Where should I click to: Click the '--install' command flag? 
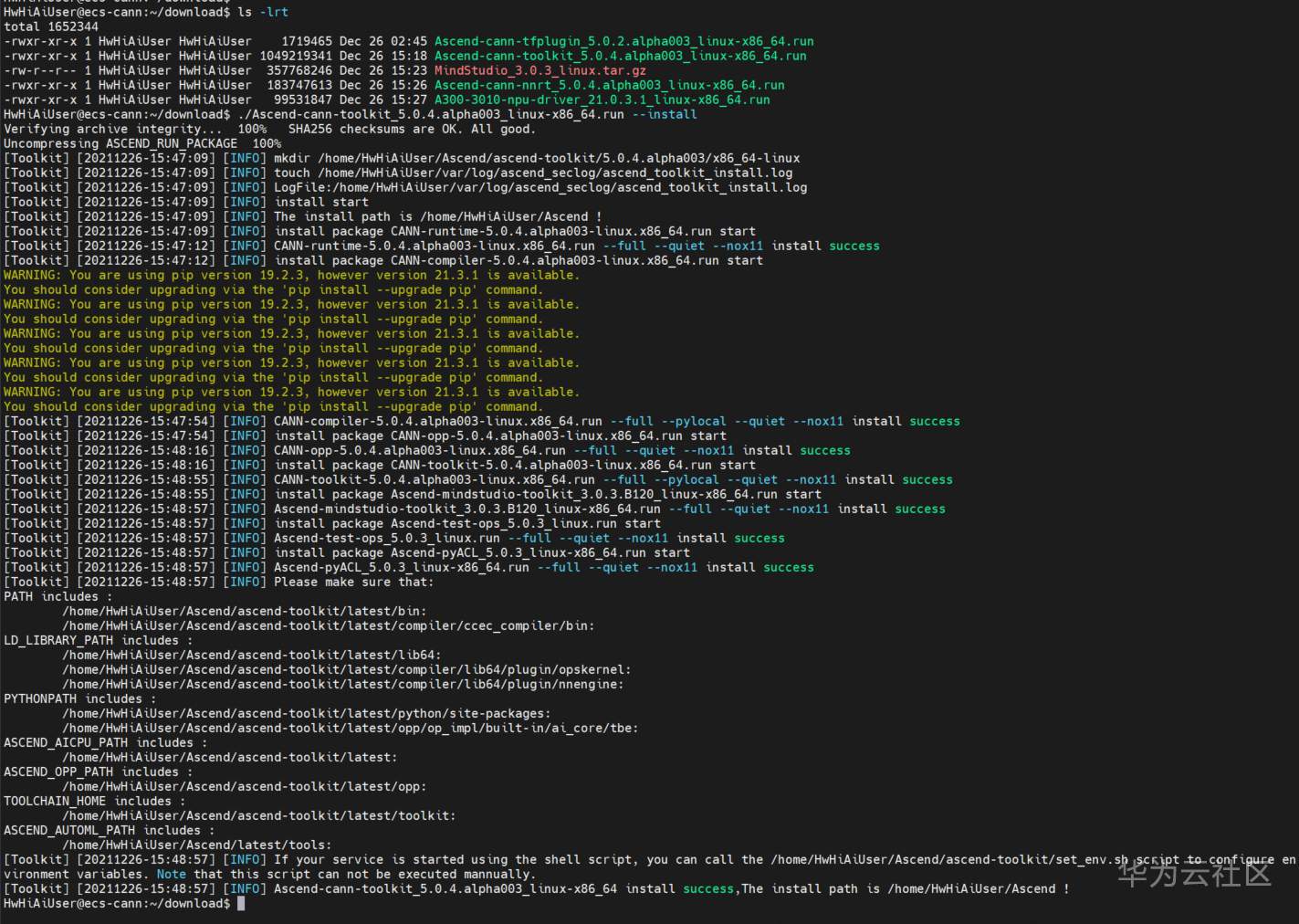664,114
